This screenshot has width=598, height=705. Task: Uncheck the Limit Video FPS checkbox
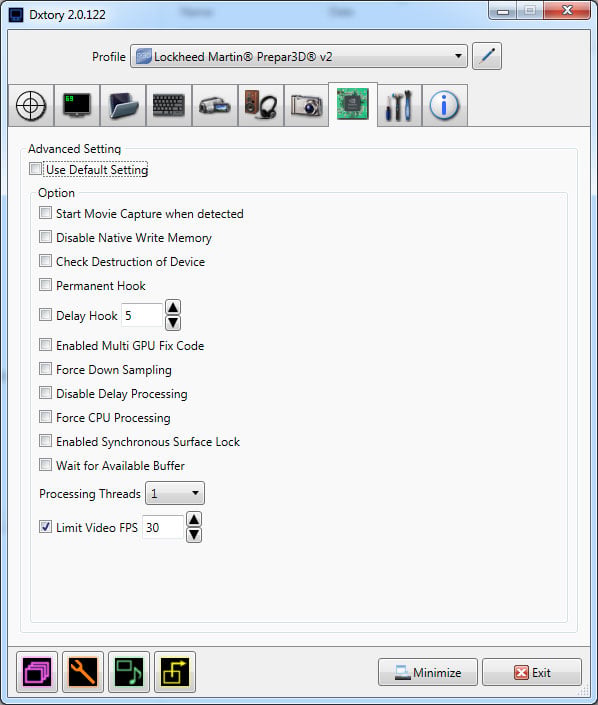point(45,527)
